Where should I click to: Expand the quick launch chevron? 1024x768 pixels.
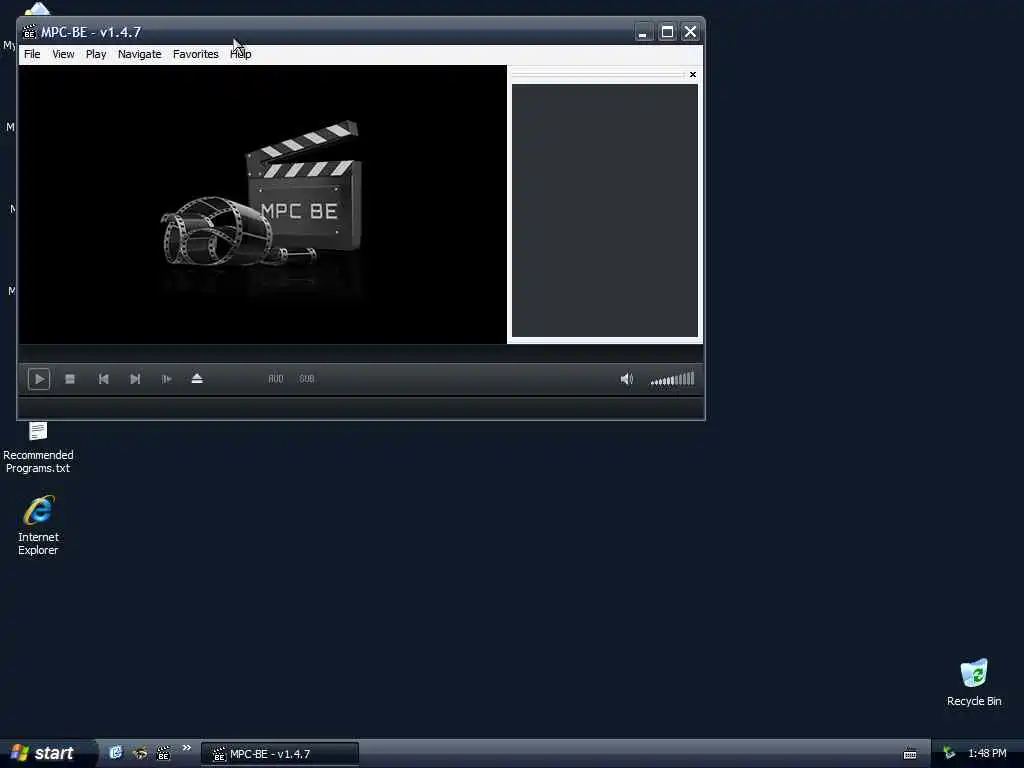click(x=187, y=748)
